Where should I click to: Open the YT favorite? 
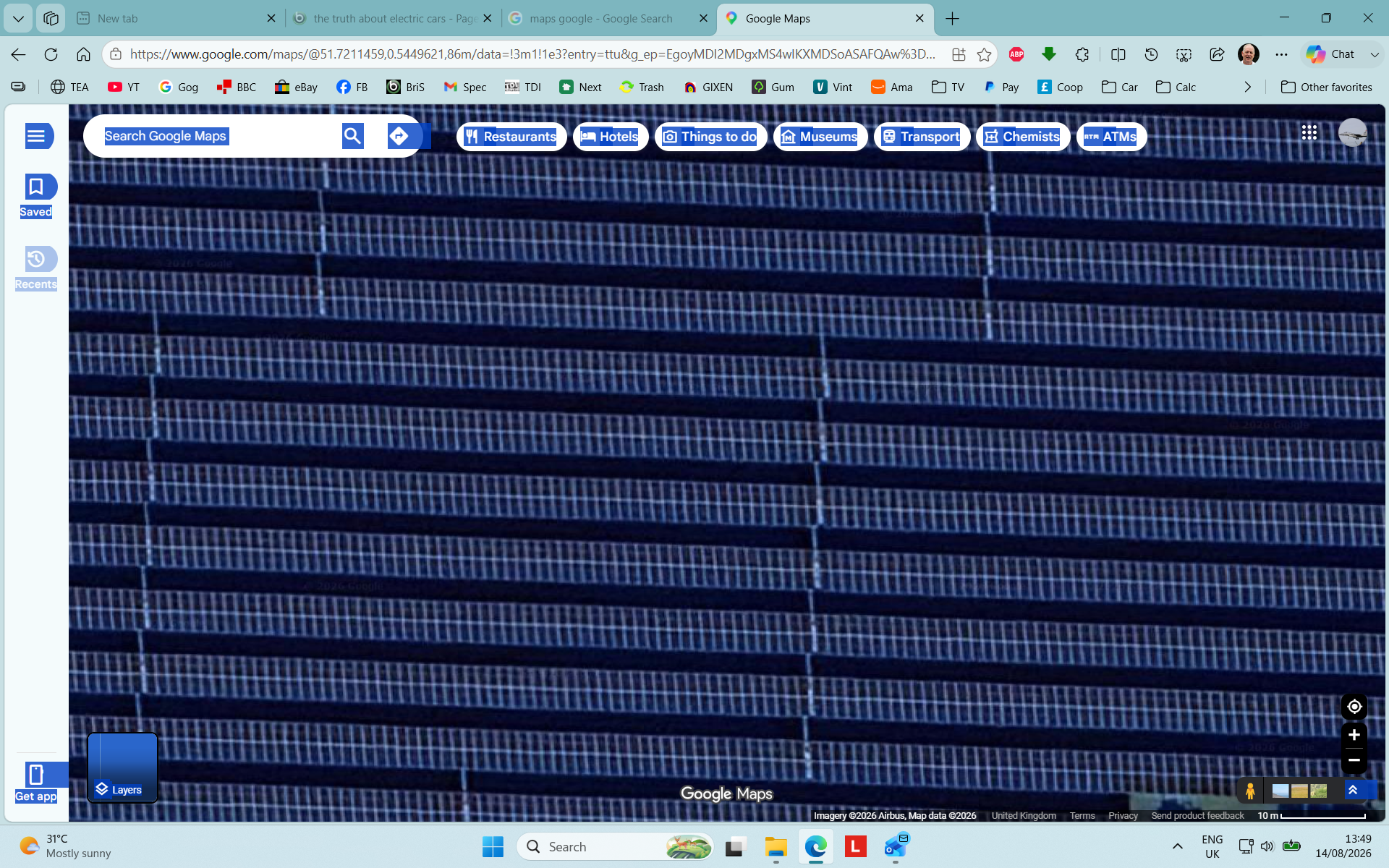click(124, 87)
